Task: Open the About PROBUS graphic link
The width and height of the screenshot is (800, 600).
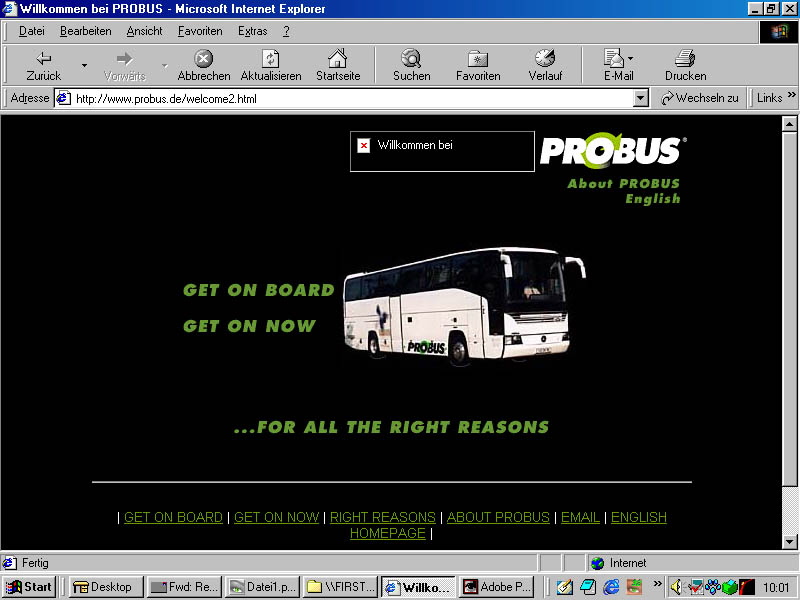Action: coord(623,184)
